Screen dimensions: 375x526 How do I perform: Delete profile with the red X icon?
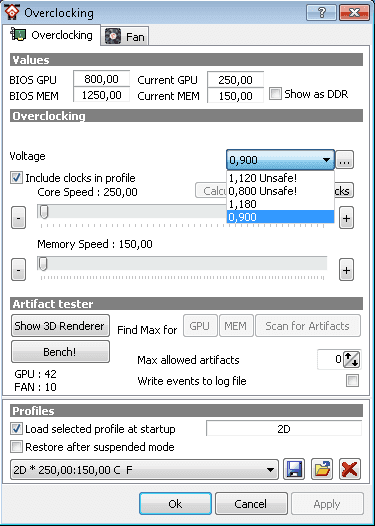pos(350,469)
